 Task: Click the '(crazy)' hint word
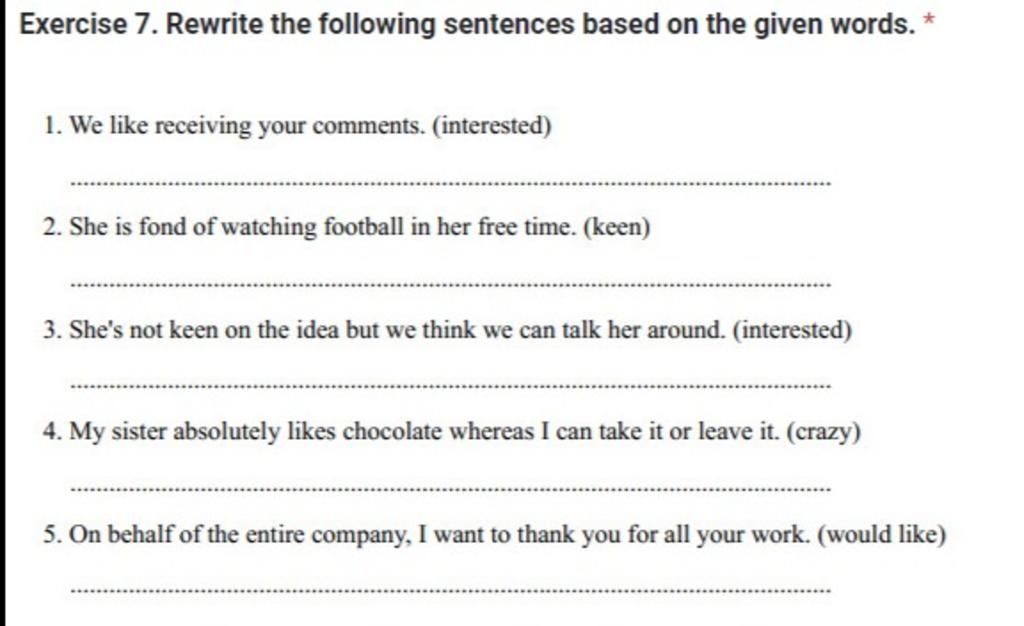coord(824,433)
